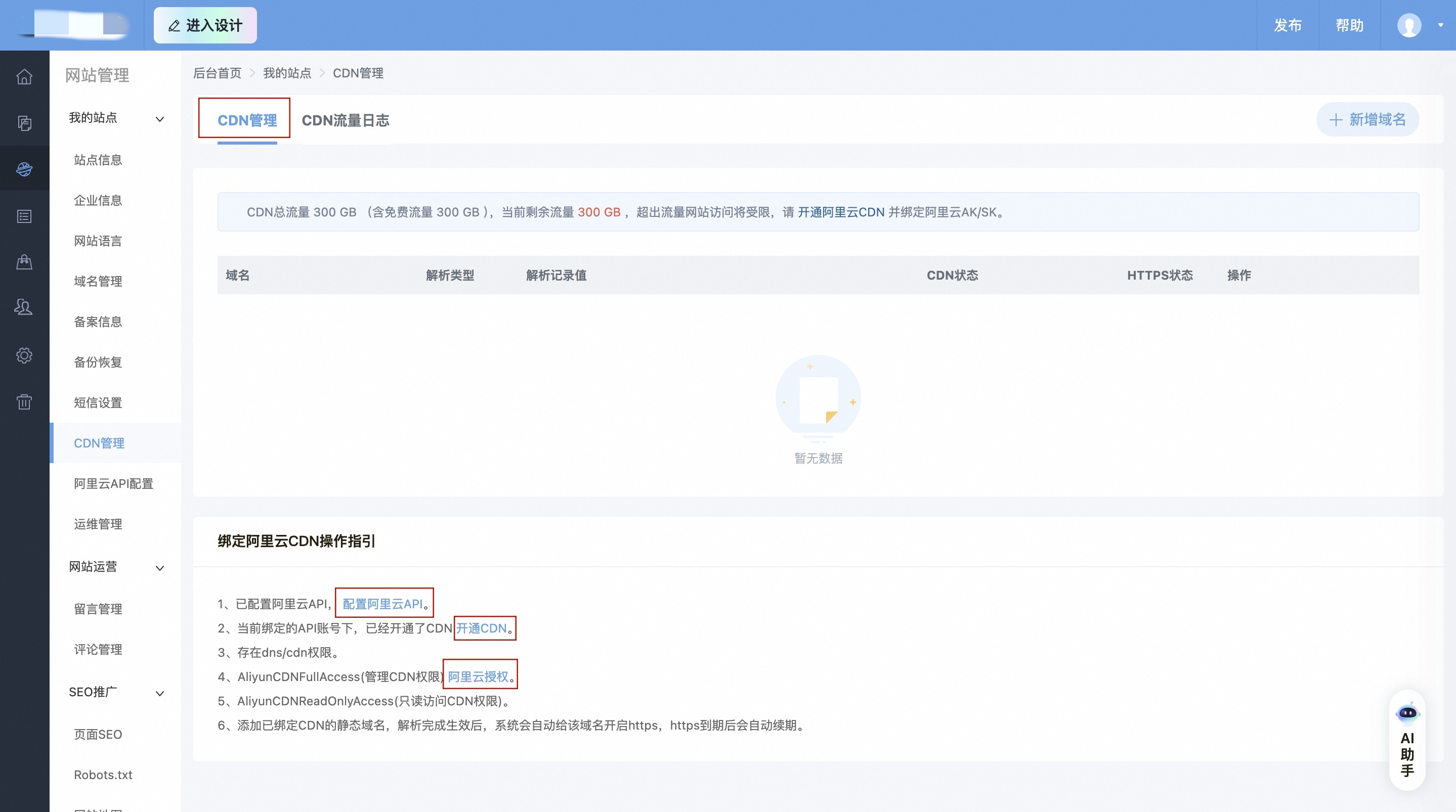Open the settings gear icon
The image size is (1456, 812).
coord(24,355)
